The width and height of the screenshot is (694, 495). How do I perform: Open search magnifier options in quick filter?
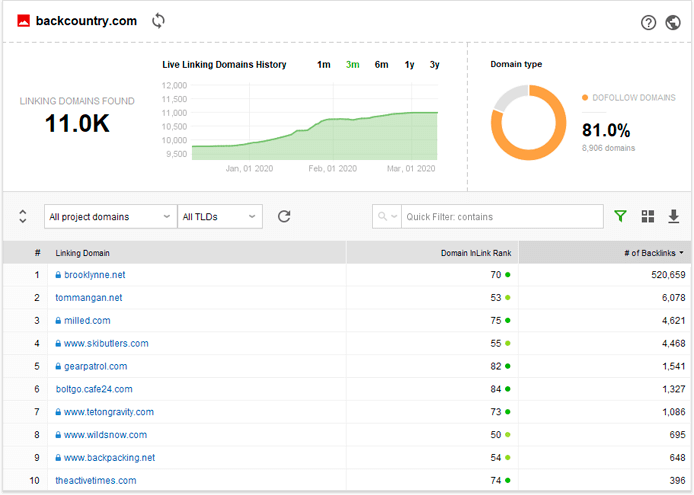[x=387, y=217]
